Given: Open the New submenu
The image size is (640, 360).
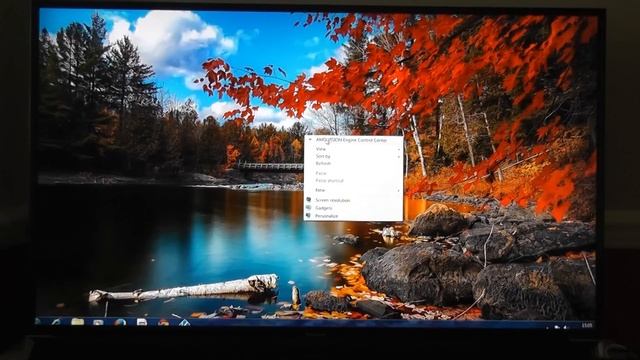Looking at the screenshot, I should point(353,190).
